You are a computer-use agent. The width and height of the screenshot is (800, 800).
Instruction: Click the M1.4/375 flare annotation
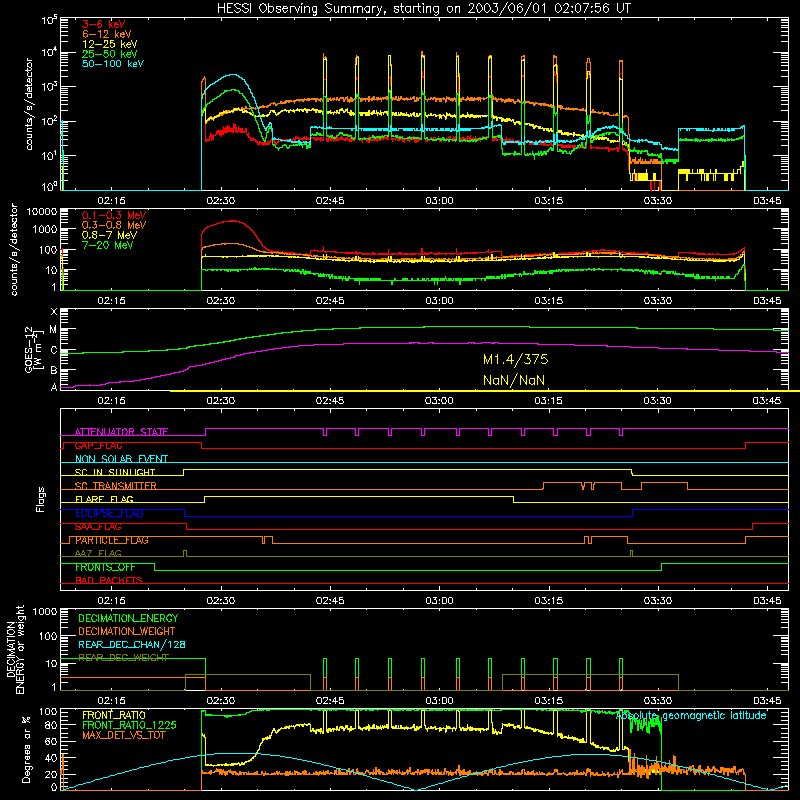pyautogui.click(x=515, y=360)
